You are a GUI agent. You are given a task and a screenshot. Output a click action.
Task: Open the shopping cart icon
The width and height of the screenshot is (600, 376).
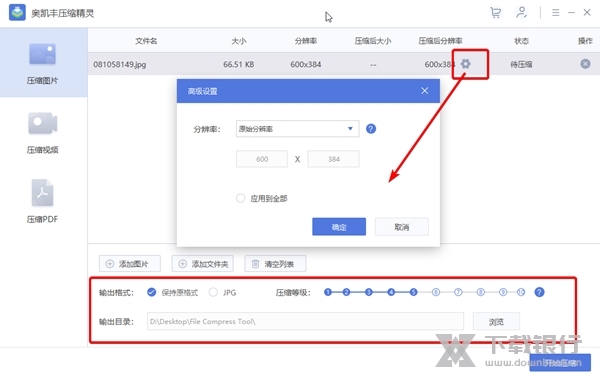(496, 13)
